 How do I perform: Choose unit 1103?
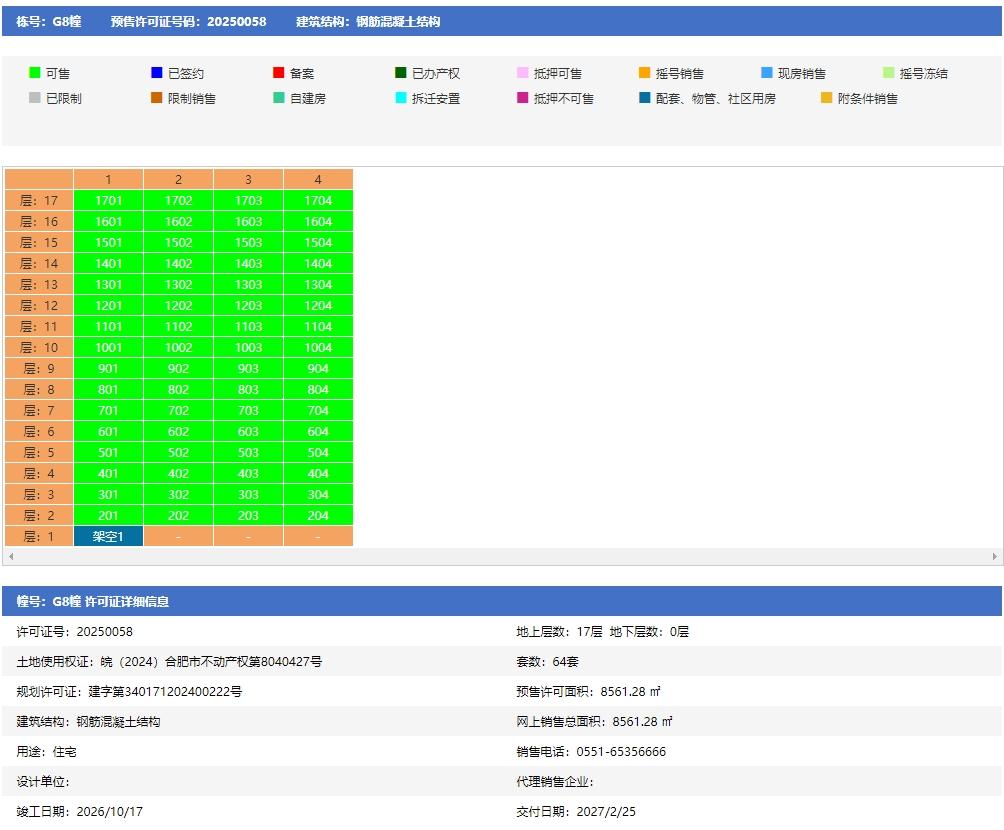coord(248,327)
